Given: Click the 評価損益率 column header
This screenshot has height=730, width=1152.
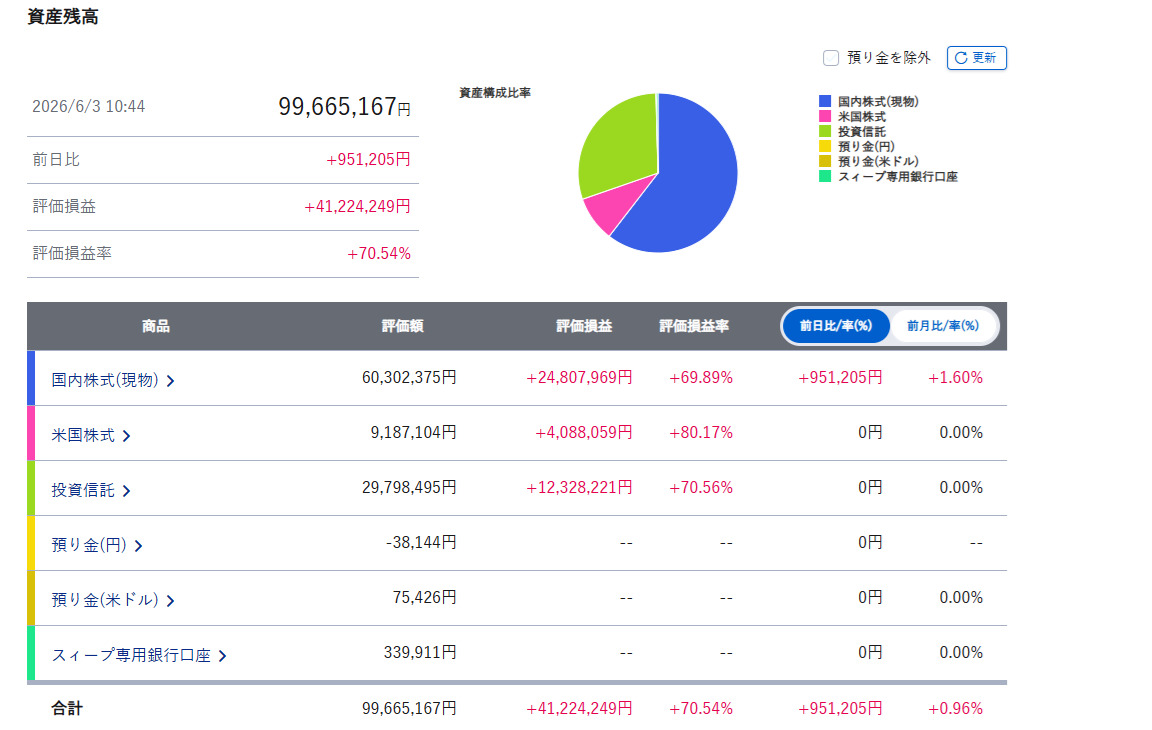Looking at the screenshot, I should (694, 326).
